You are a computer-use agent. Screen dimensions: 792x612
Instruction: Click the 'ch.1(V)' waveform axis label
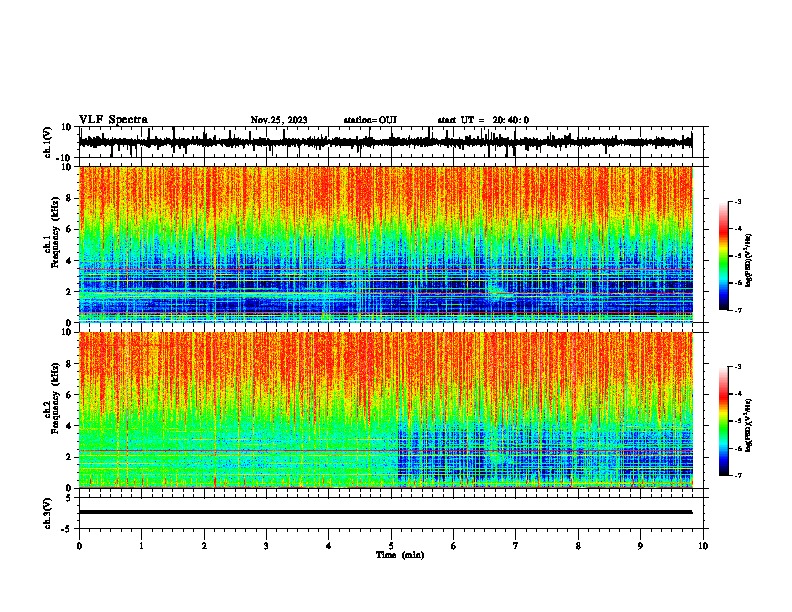[48, 142]
